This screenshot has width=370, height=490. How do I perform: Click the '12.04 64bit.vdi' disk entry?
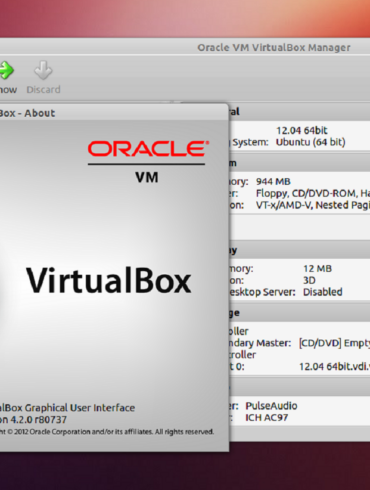pos(334,367)
